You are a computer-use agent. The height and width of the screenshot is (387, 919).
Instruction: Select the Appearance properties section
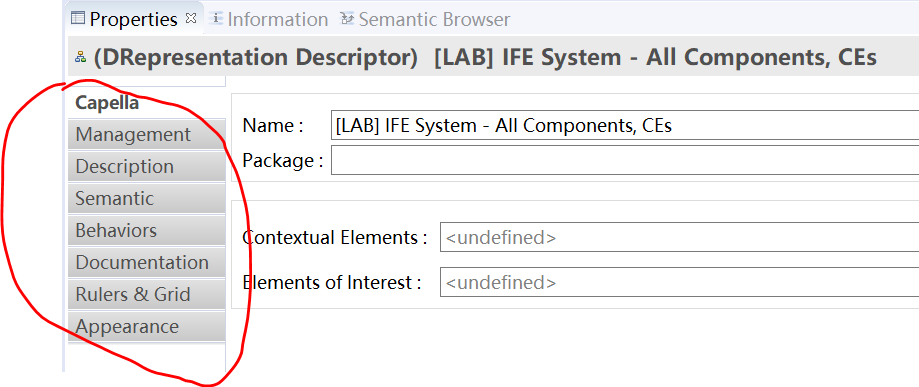(147, 326)
